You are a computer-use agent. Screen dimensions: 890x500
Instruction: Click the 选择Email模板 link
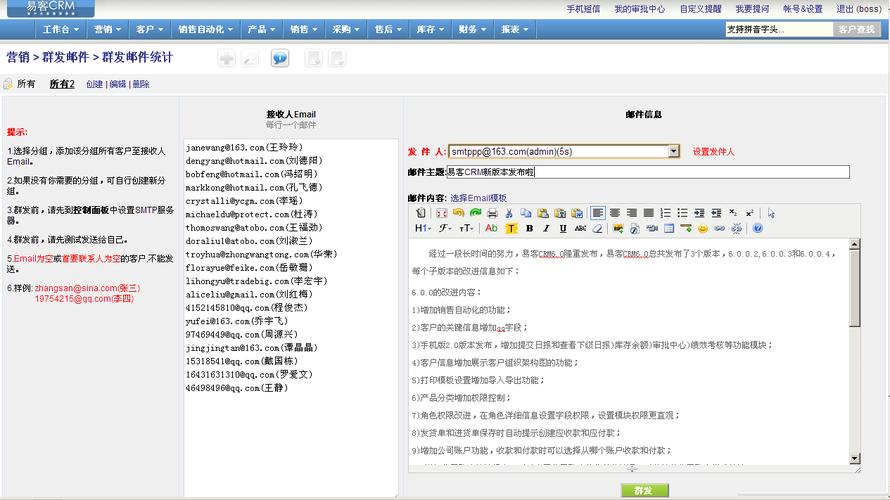click(x=478, y=198)
